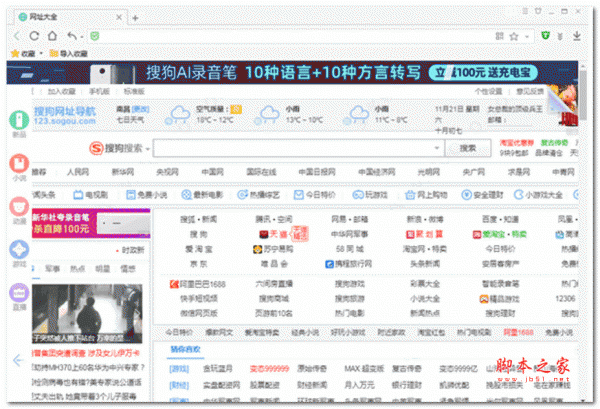Open the 小游戏大全 icon link

538,195
